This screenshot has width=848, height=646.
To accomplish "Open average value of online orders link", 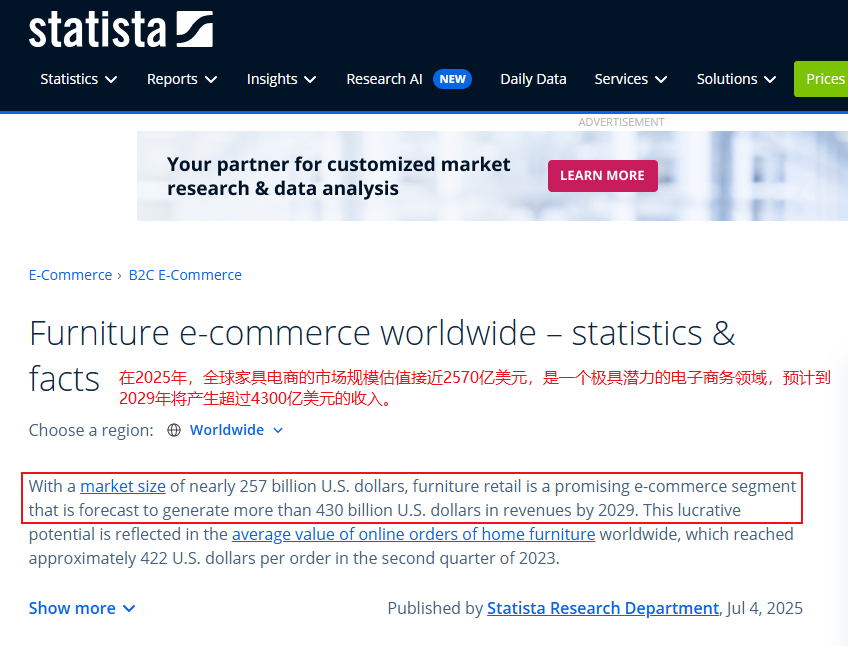I will point(413,534).
